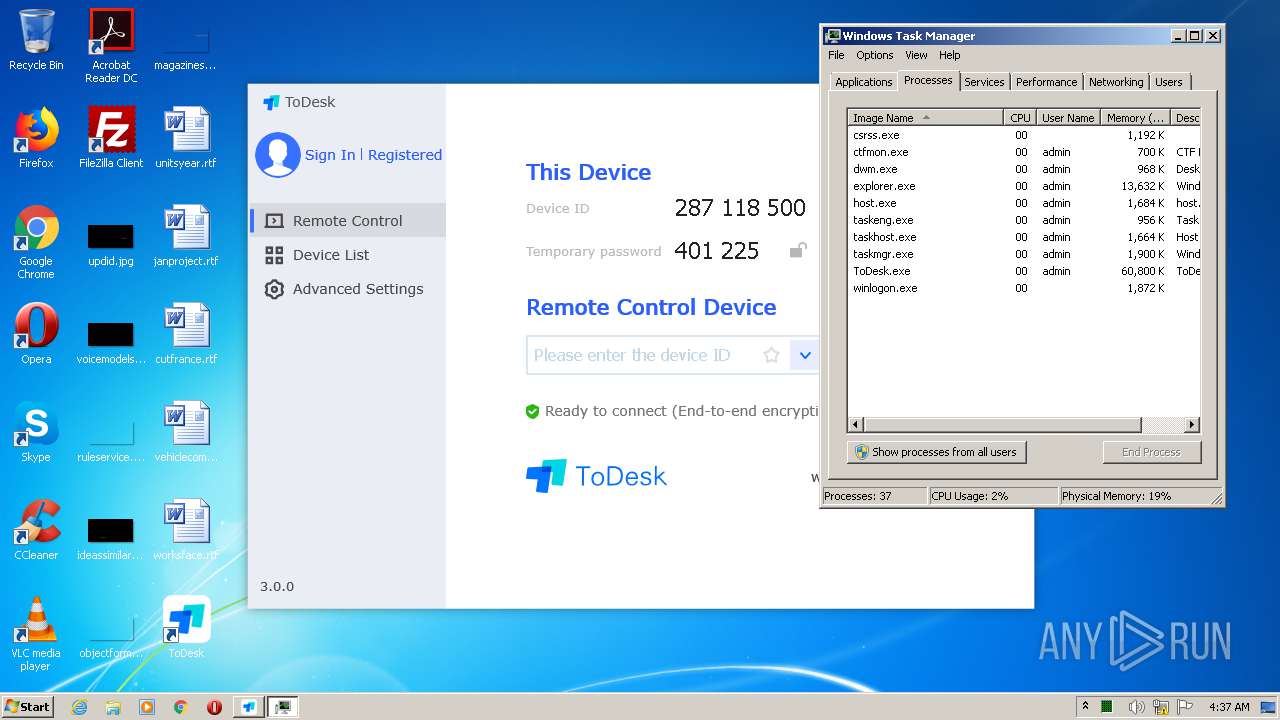Click the Sign In link
The width and height of the screenshot is (1280, 720).
coord(330,155)
